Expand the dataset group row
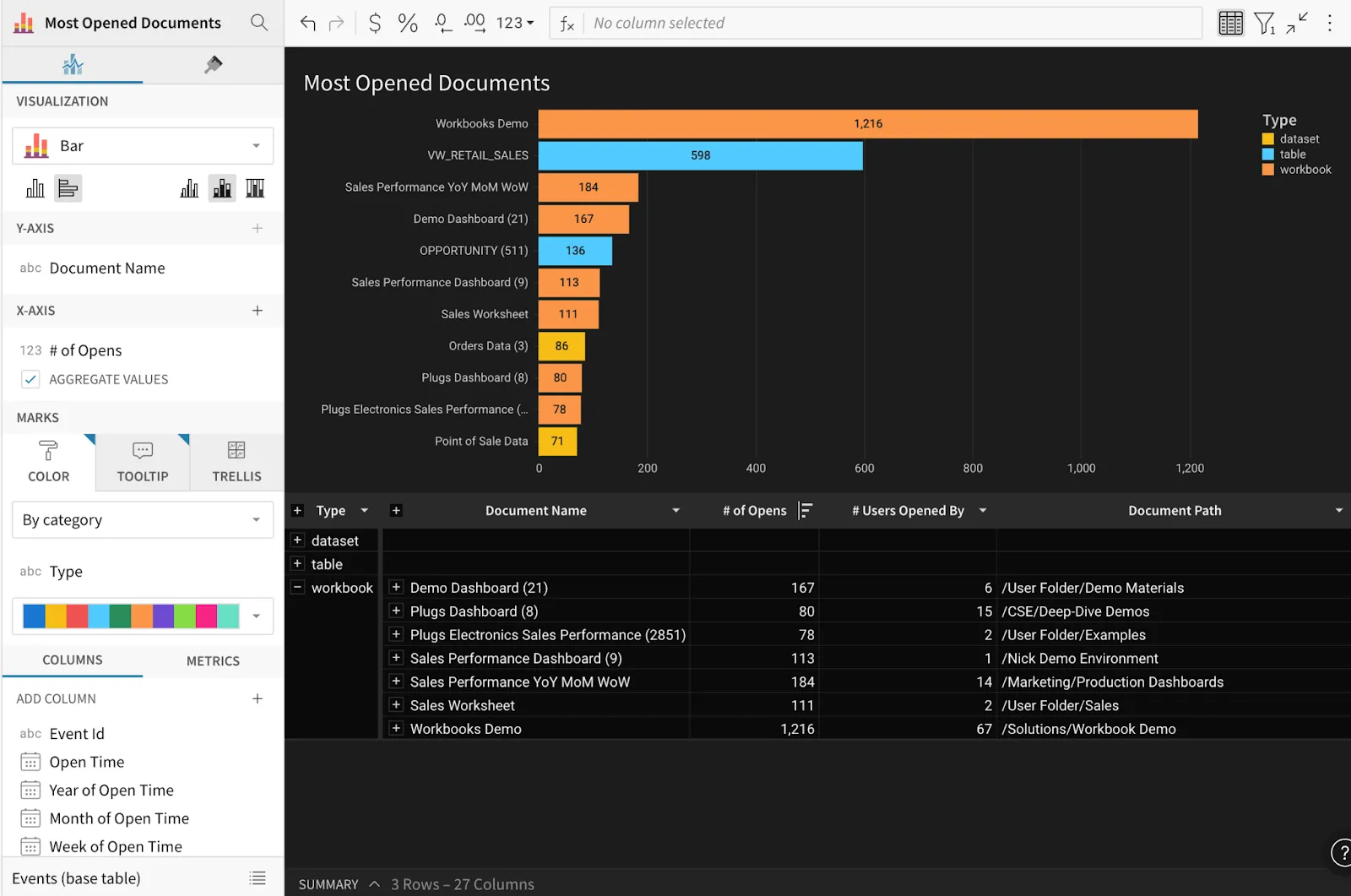1351x896 pixels. (x=297, y=540)
